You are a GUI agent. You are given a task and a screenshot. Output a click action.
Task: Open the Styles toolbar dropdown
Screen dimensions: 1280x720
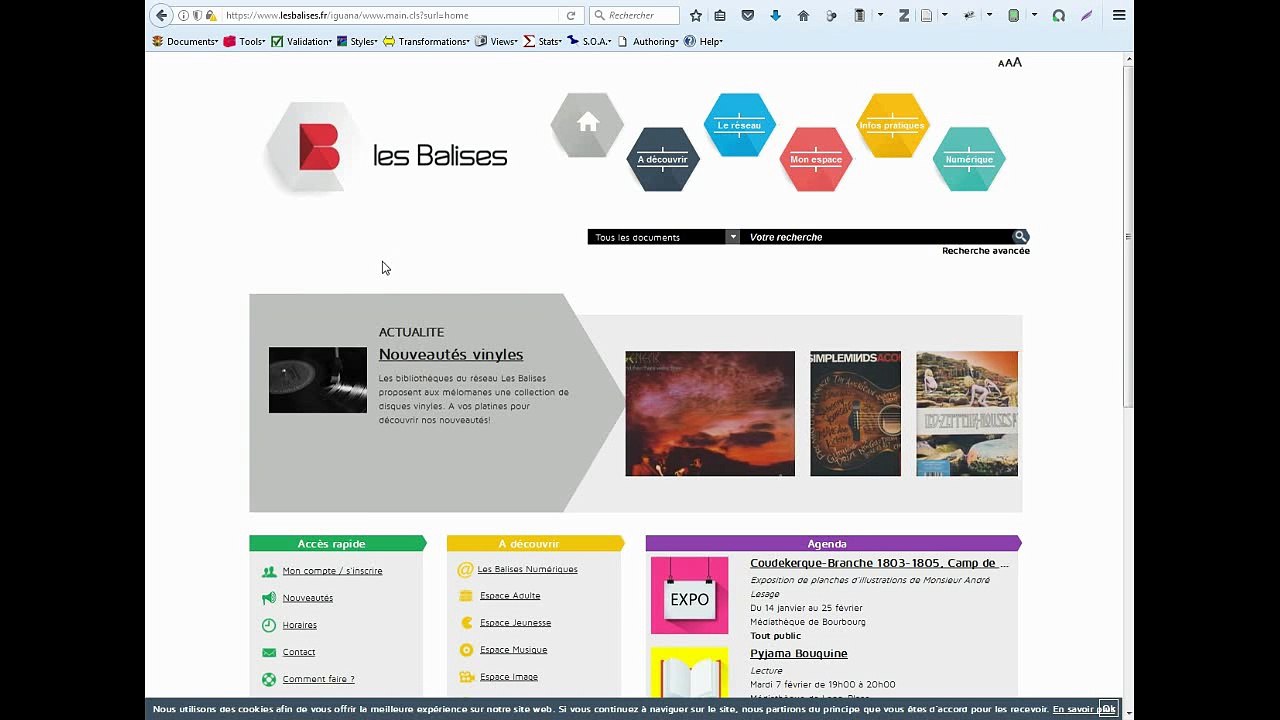[x=357, y=41]
